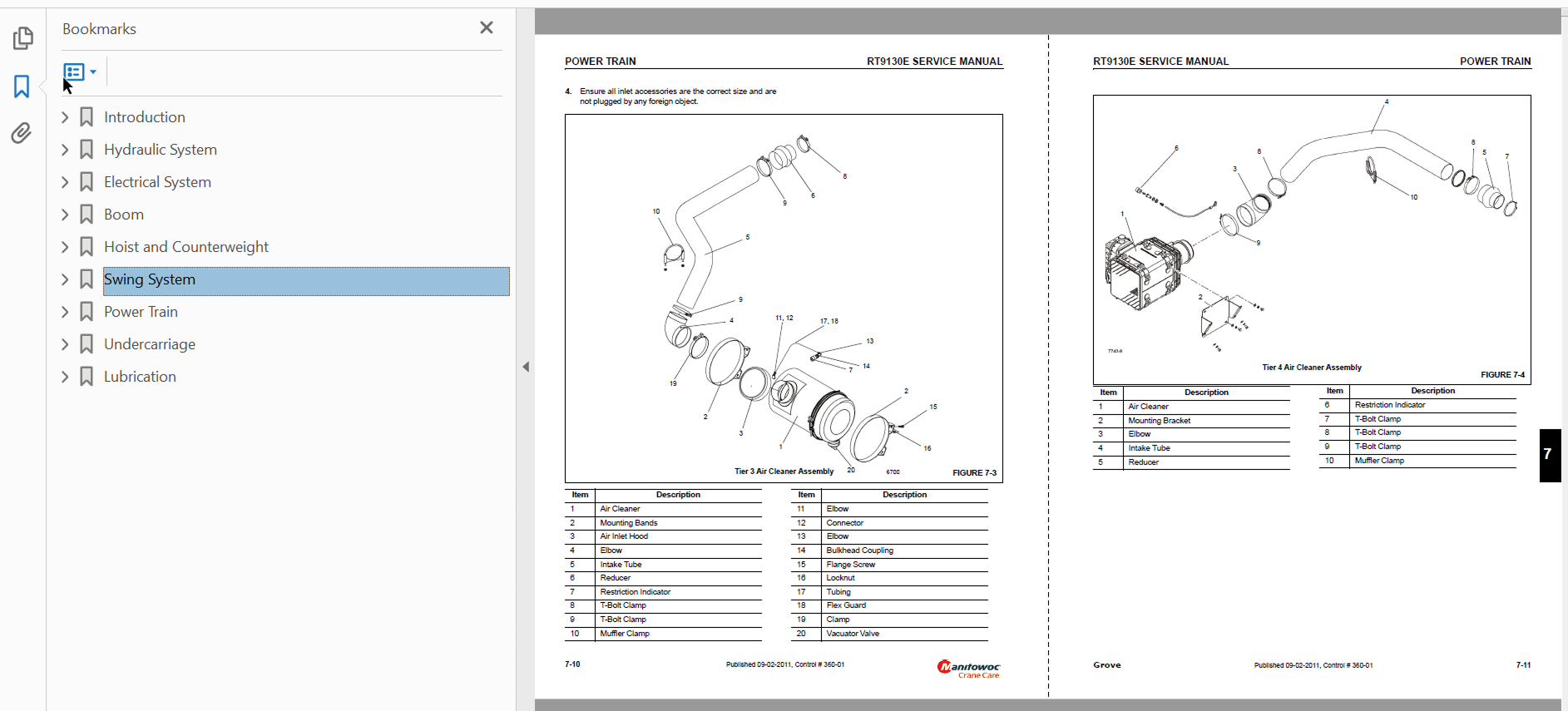Click the FIGURE 7-3 label

click(x=974, y=473)
